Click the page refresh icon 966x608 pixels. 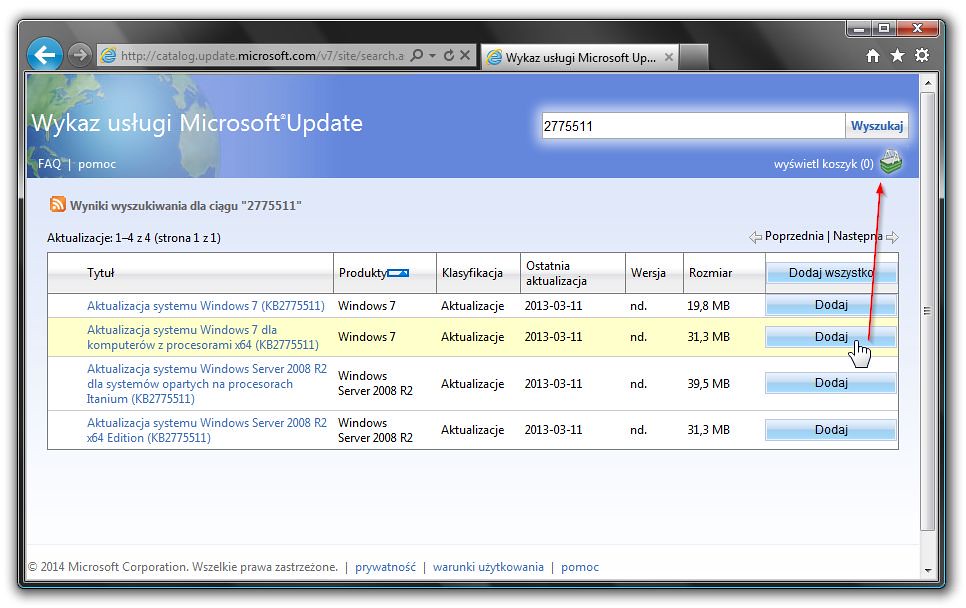point(449,55)
